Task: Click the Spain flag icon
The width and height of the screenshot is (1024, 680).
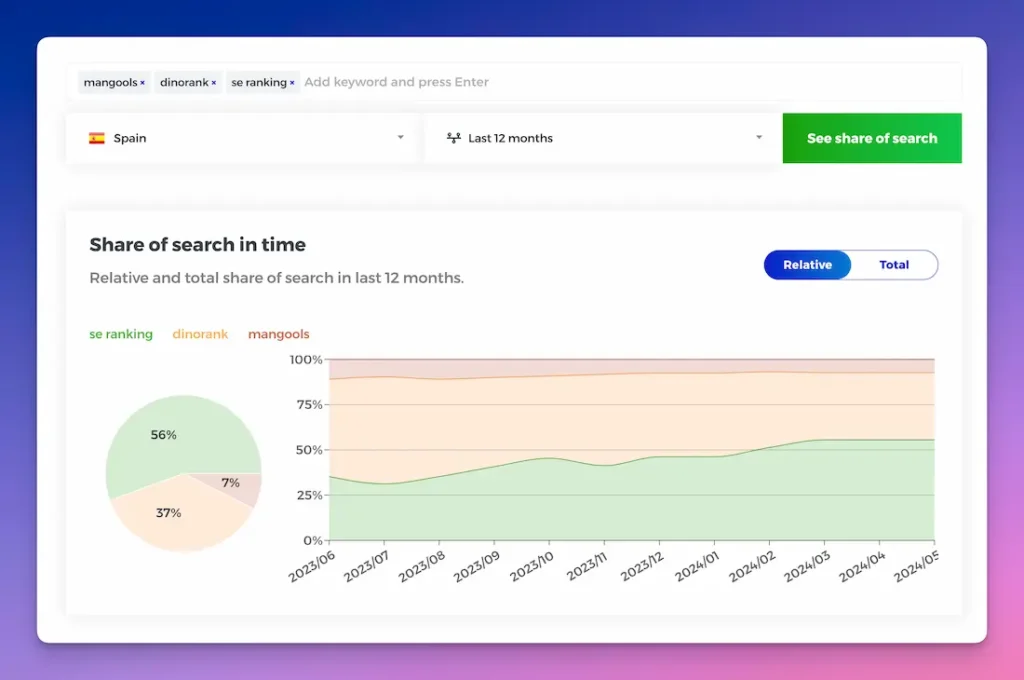Action: tap(97, 138)
